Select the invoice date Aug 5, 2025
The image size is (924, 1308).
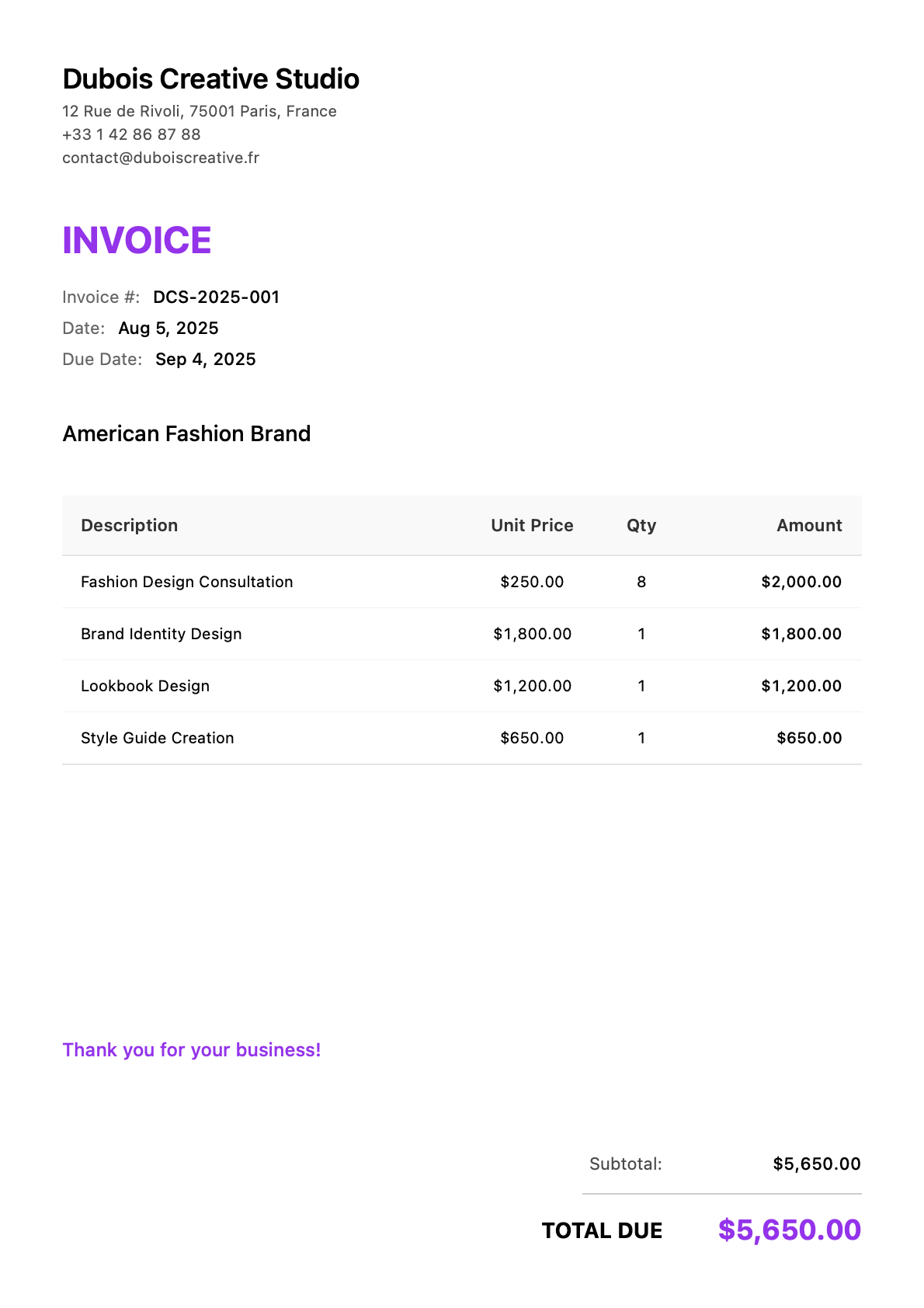coord(168,328)
